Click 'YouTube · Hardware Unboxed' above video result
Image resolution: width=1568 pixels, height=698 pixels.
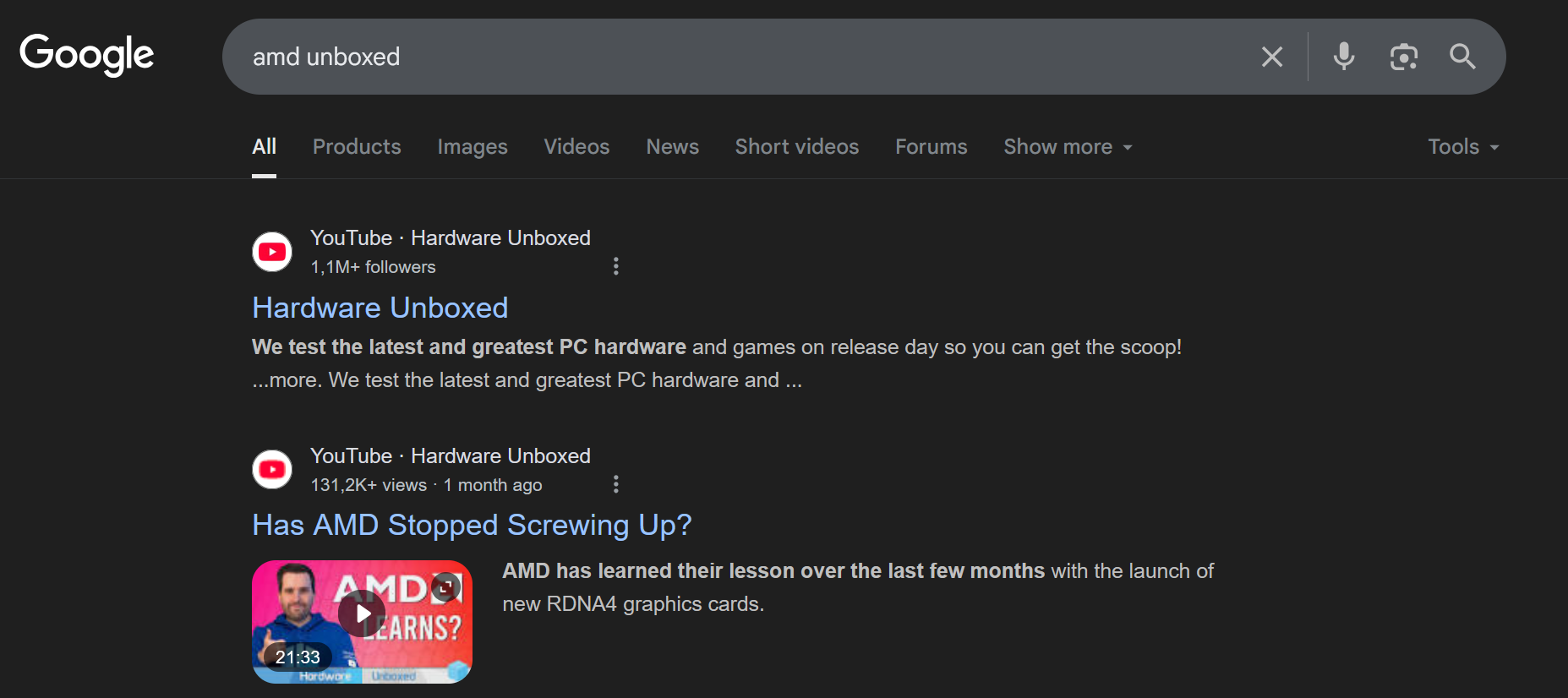[x=451, y=456]
